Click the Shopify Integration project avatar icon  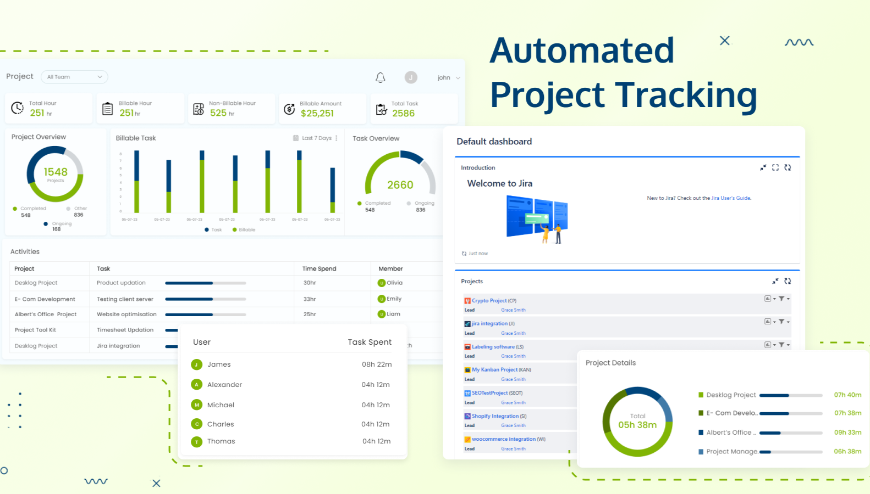tap(467, 416)
